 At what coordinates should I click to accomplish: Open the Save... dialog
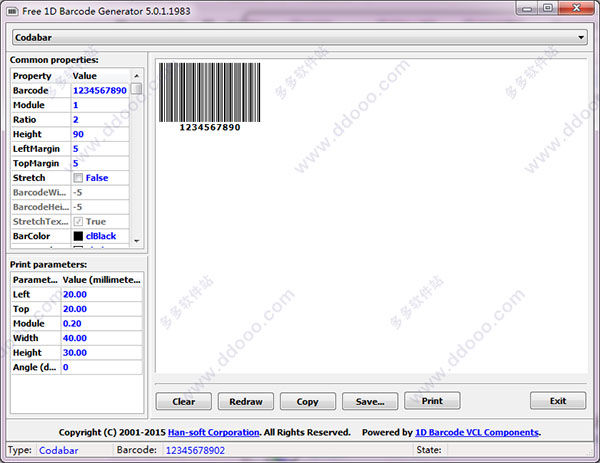click(370, 401)
